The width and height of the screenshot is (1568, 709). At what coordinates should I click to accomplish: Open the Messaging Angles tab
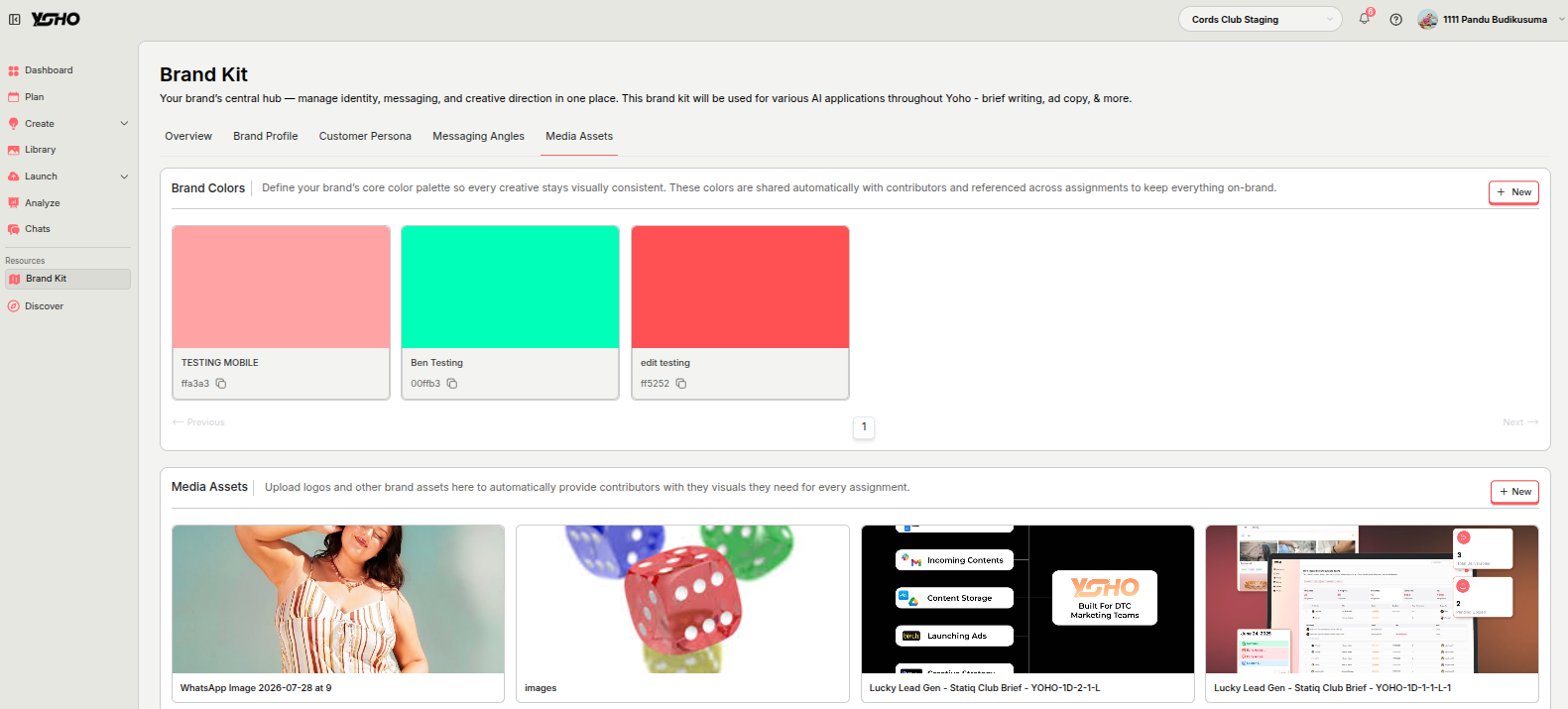pyautogui.click(x=478, y=137)
